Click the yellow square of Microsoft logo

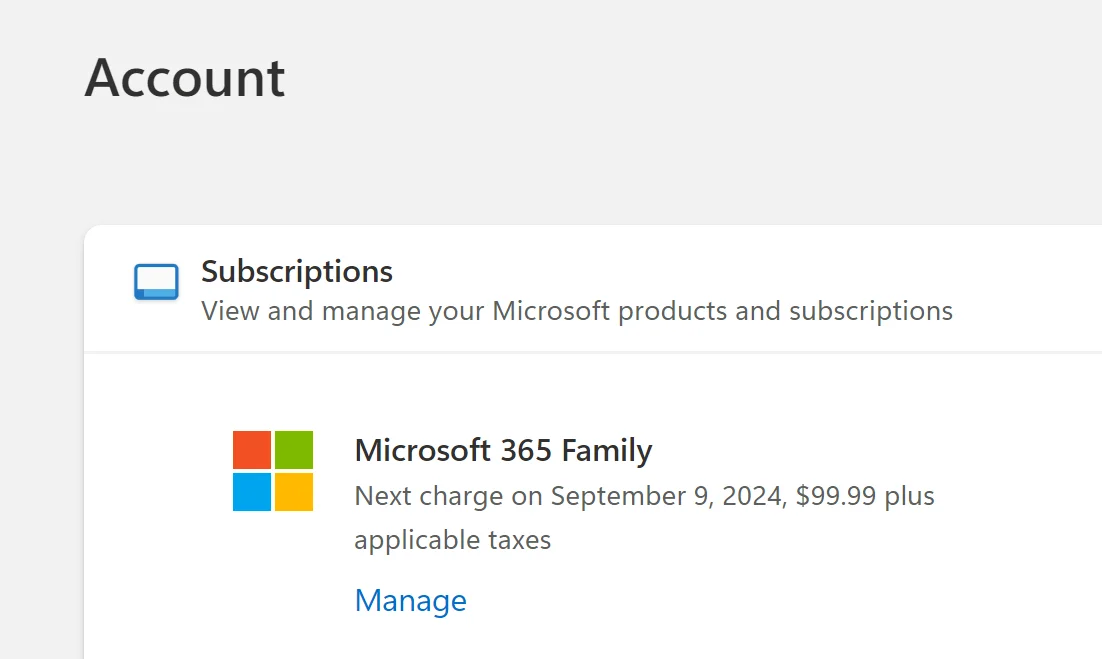pyautogui.click(x=294, y=492)
